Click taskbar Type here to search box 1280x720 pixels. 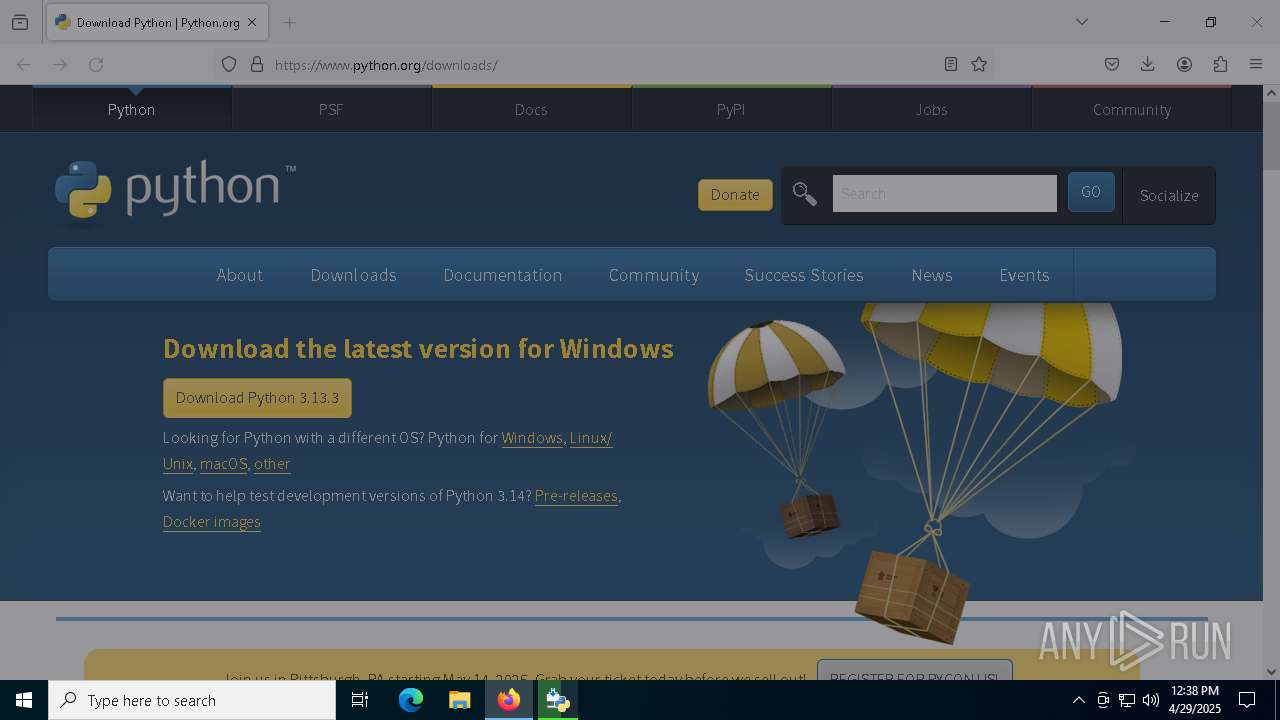pyautogui.click(x=192, y=700)
